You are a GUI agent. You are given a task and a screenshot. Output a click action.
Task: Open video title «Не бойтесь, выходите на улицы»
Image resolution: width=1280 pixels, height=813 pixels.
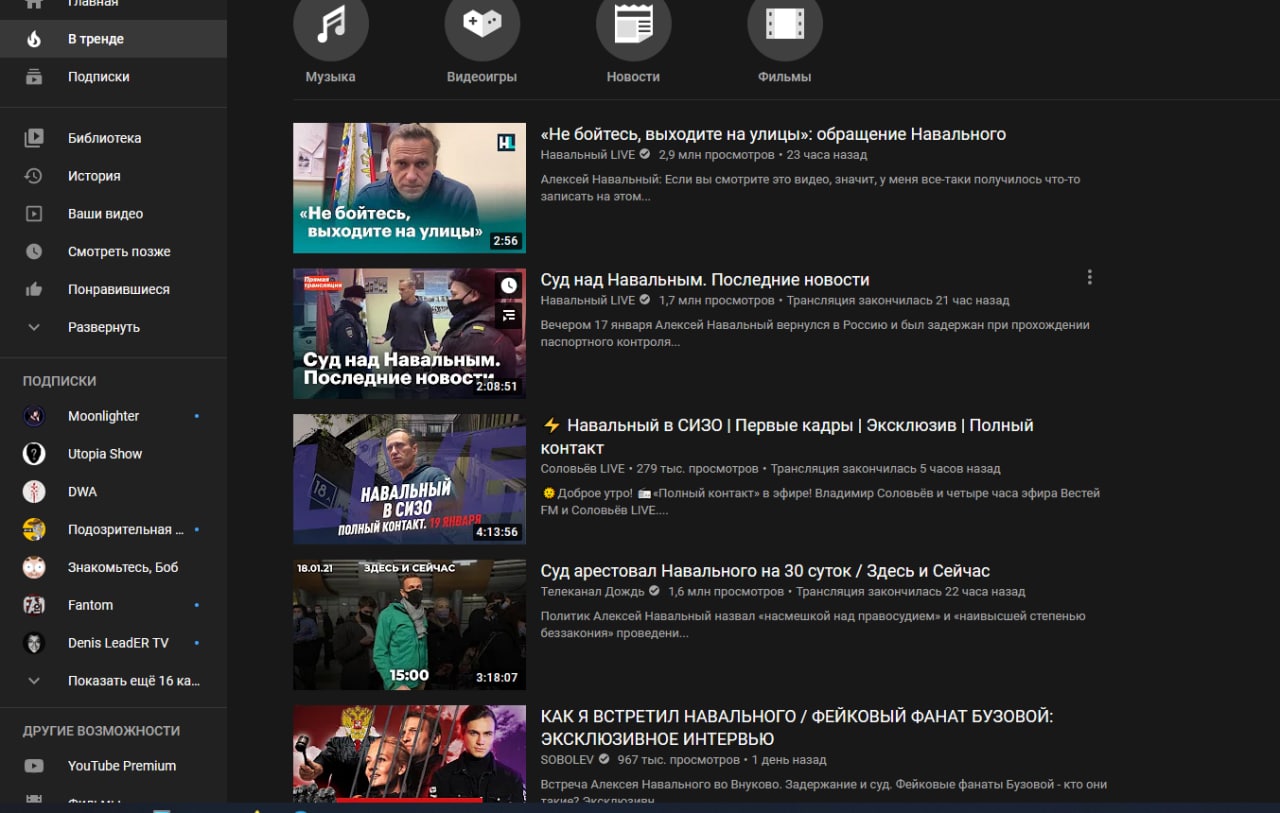[773, 134]
